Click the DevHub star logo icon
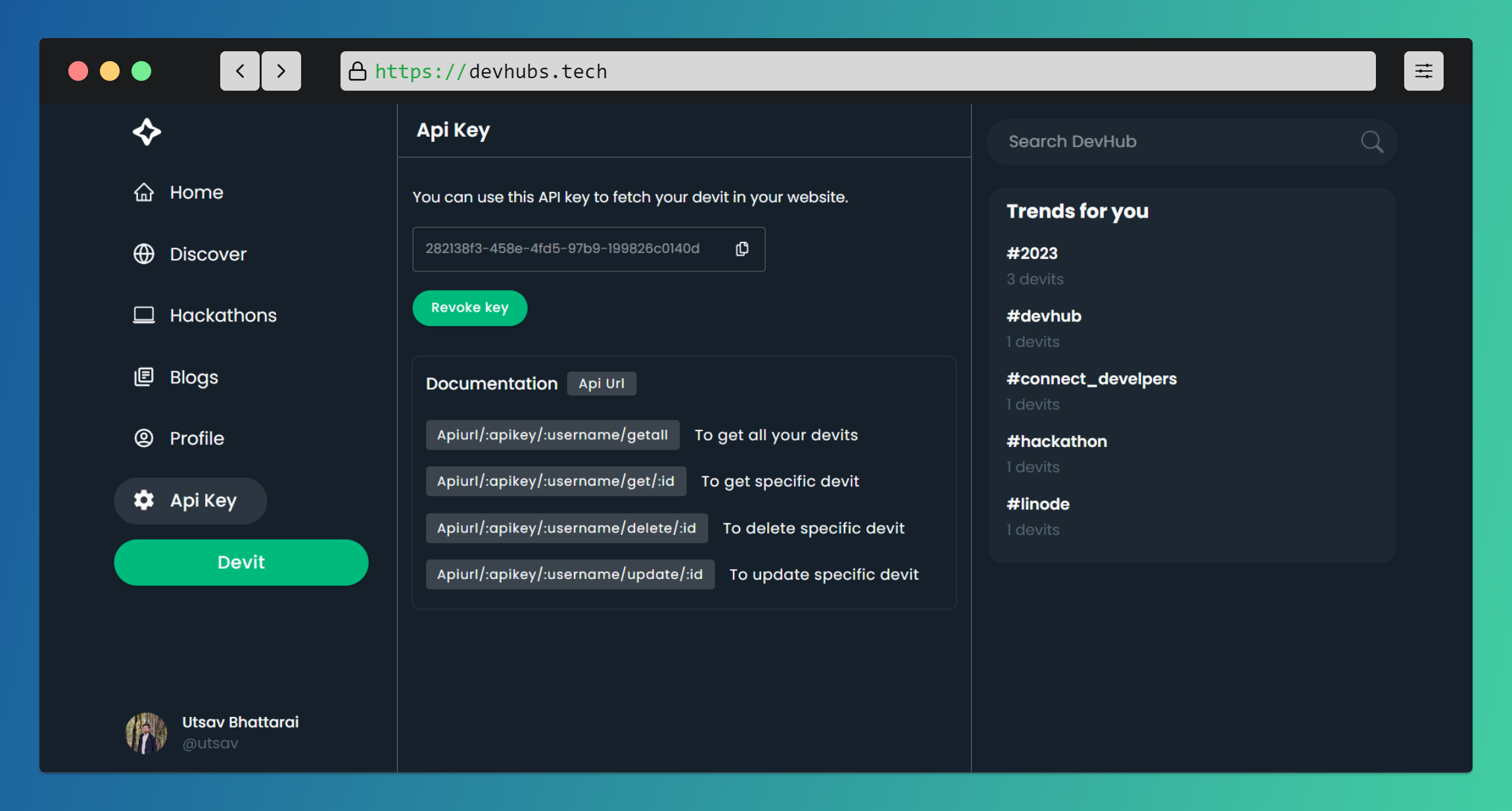This screenshot has width=1512, height=811. [x=147, y=132]
